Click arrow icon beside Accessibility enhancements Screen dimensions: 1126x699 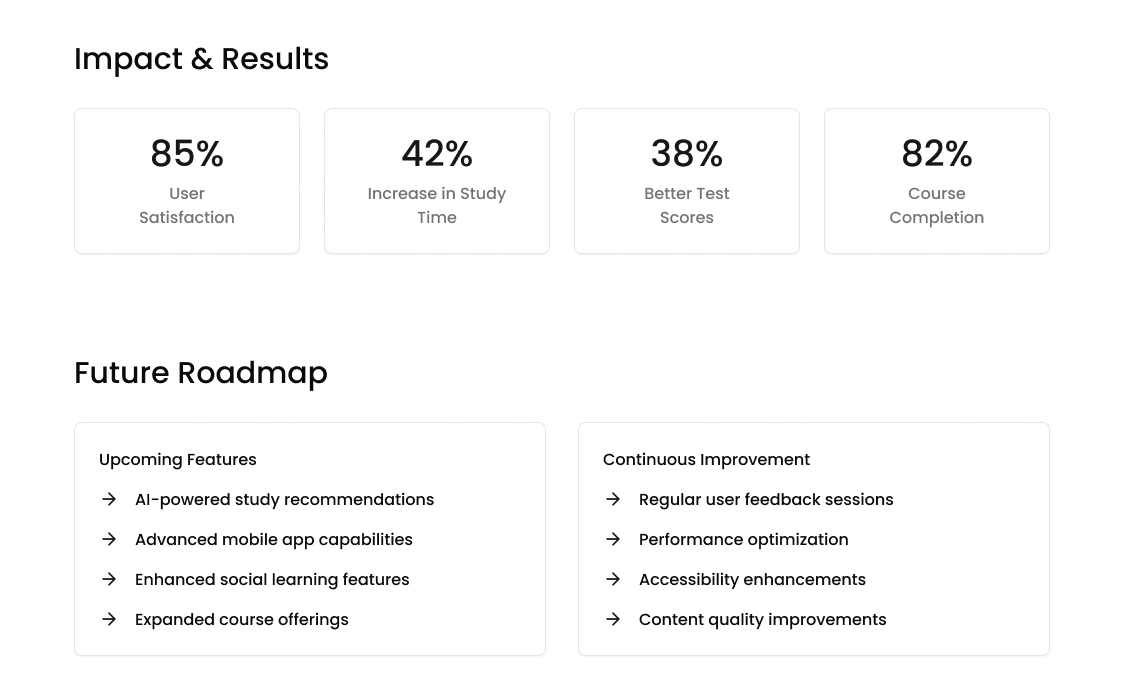(x=613, y=579)
